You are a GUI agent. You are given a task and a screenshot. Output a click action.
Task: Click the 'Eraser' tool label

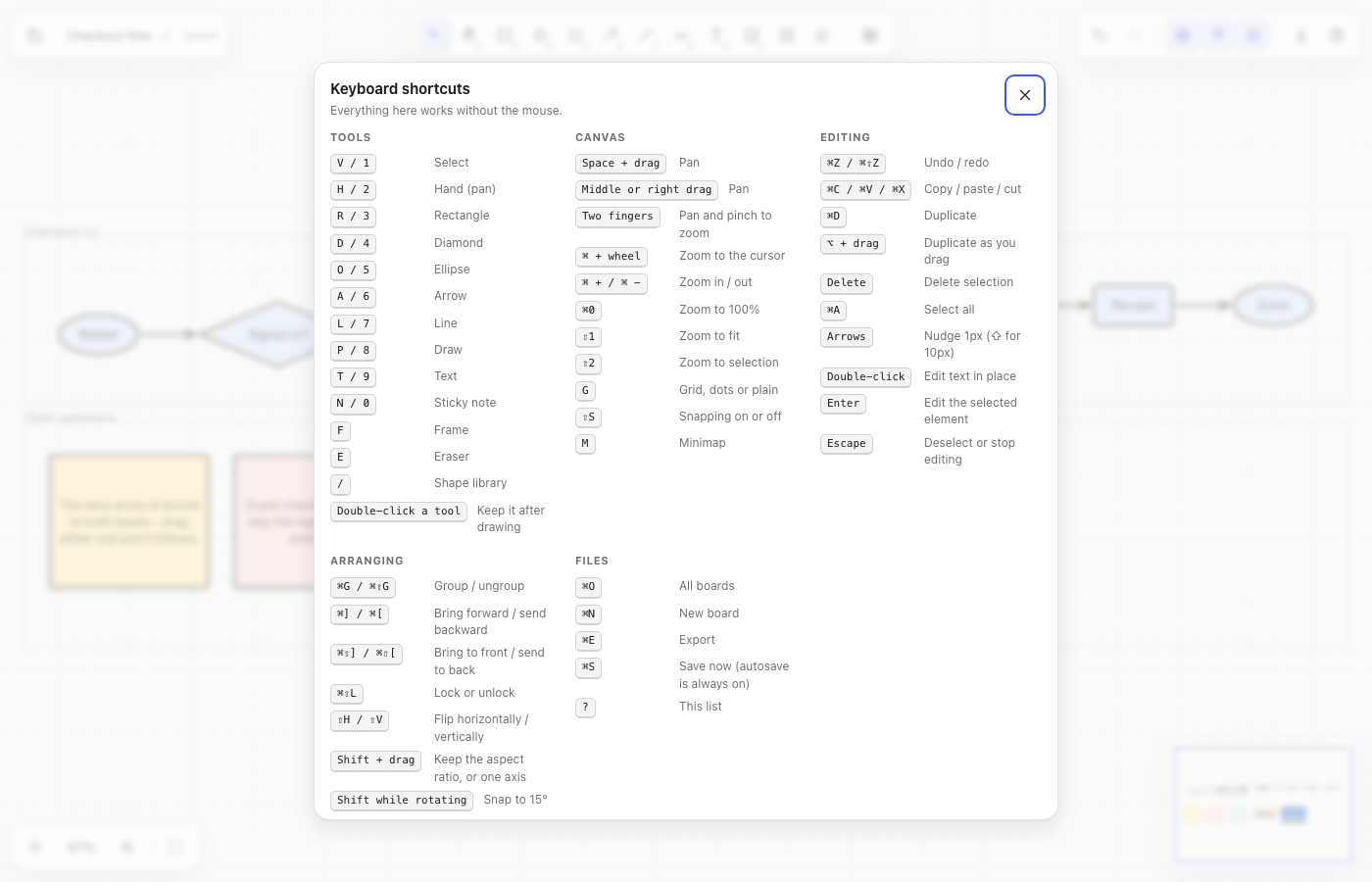pyautogui.click(x=452, y=457)
